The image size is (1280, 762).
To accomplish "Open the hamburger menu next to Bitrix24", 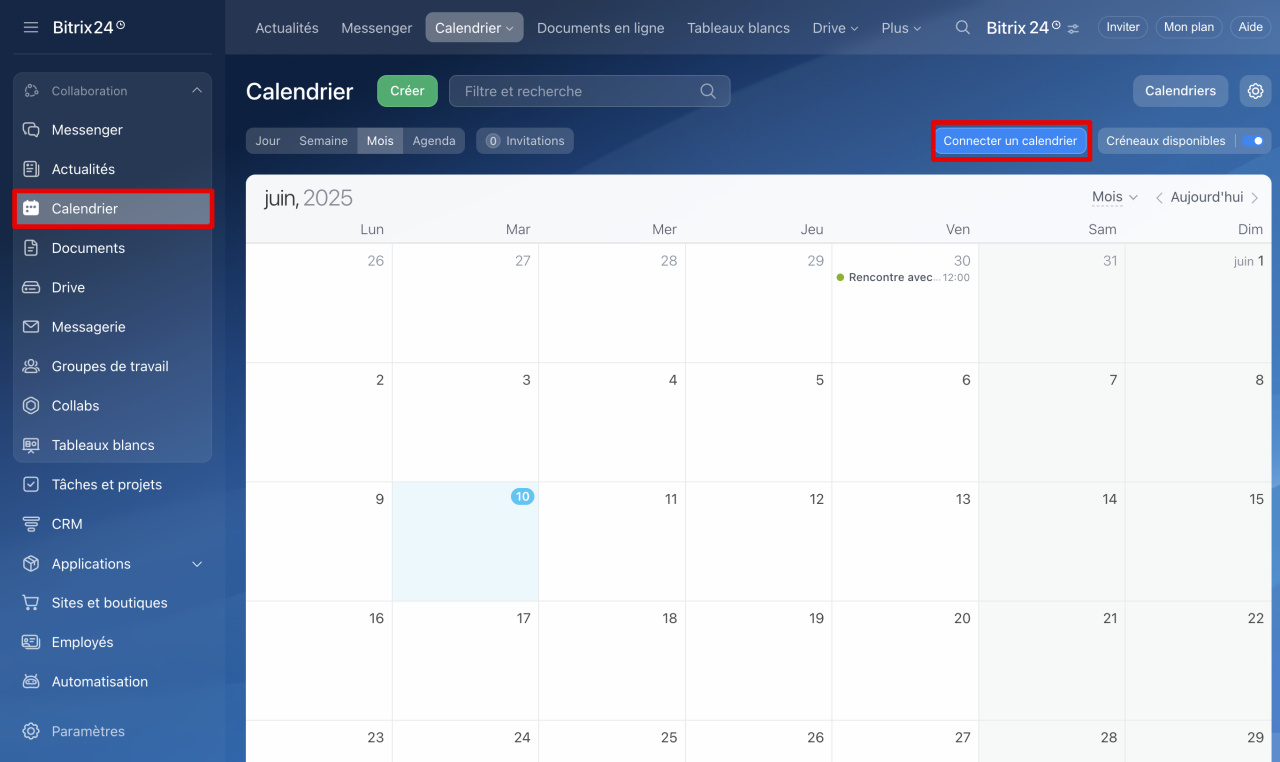I will click(31, 27).
